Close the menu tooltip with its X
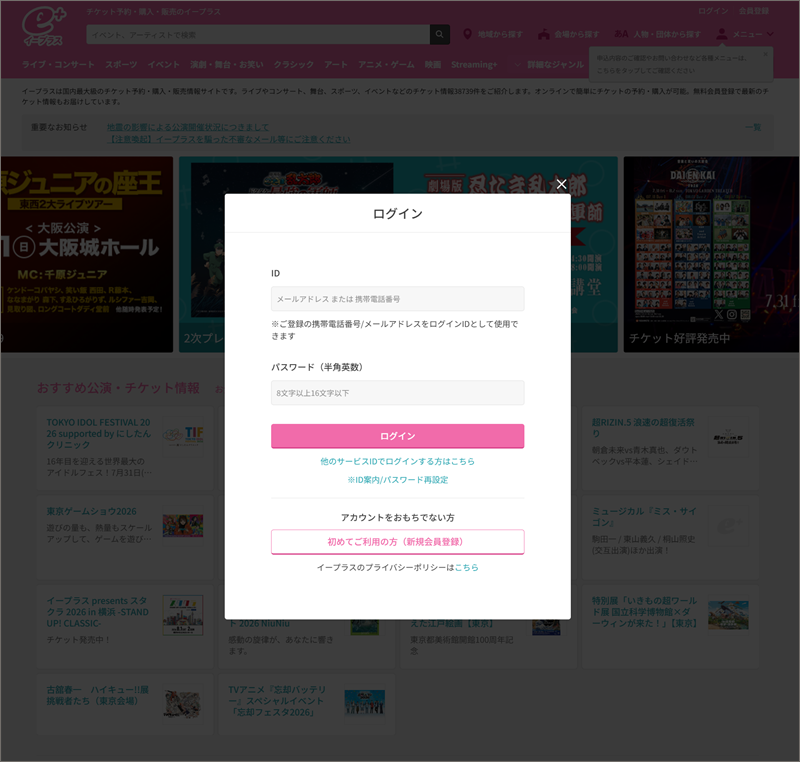This screenshot has height=762, width=800. (x=765, y=54)
